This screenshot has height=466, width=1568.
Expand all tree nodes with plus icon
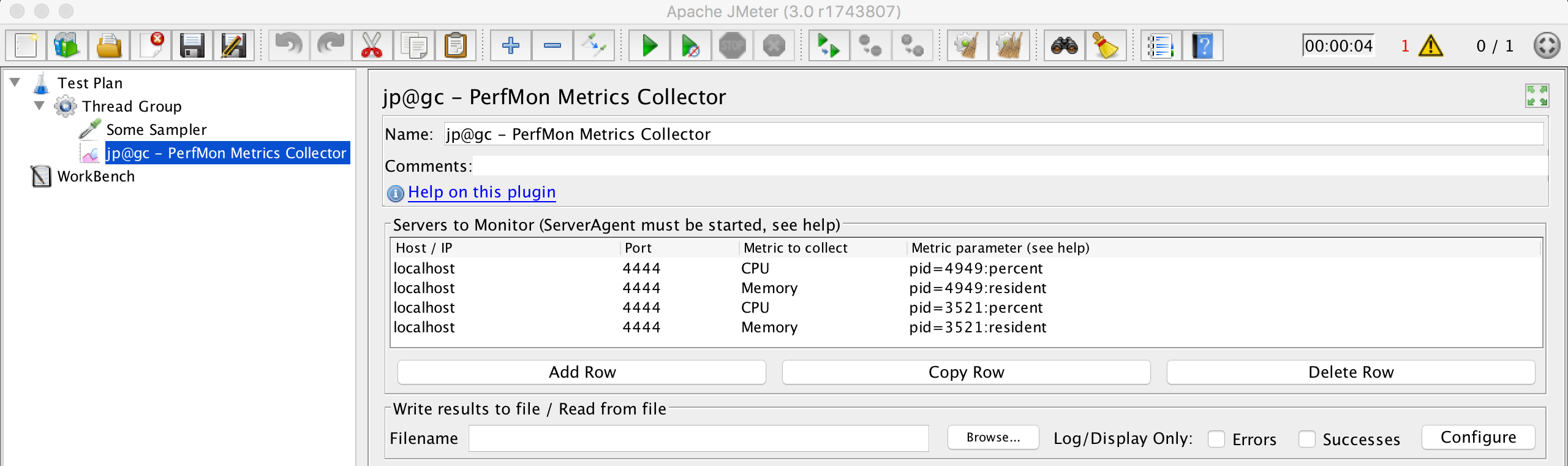coord(511,45)
